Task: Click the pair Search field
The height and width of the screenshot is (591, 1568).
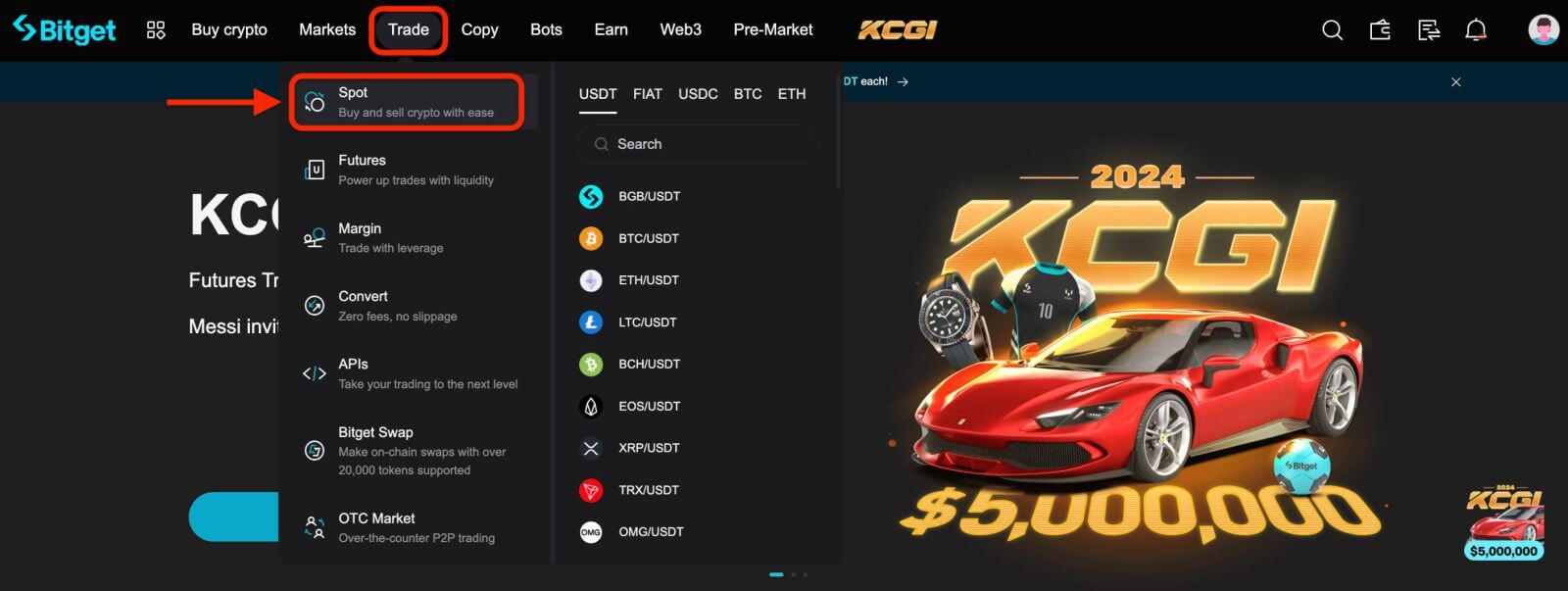Action: (x=698, y=144)
